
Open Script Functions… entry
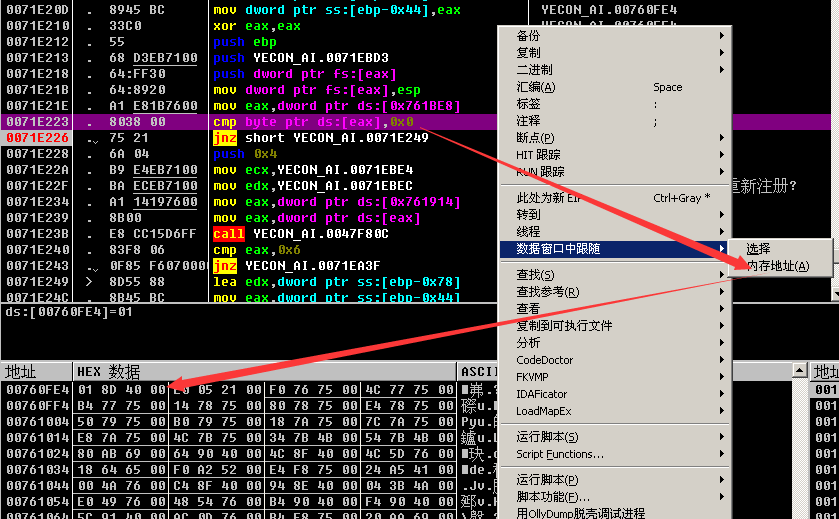click(x=560, y=454)
